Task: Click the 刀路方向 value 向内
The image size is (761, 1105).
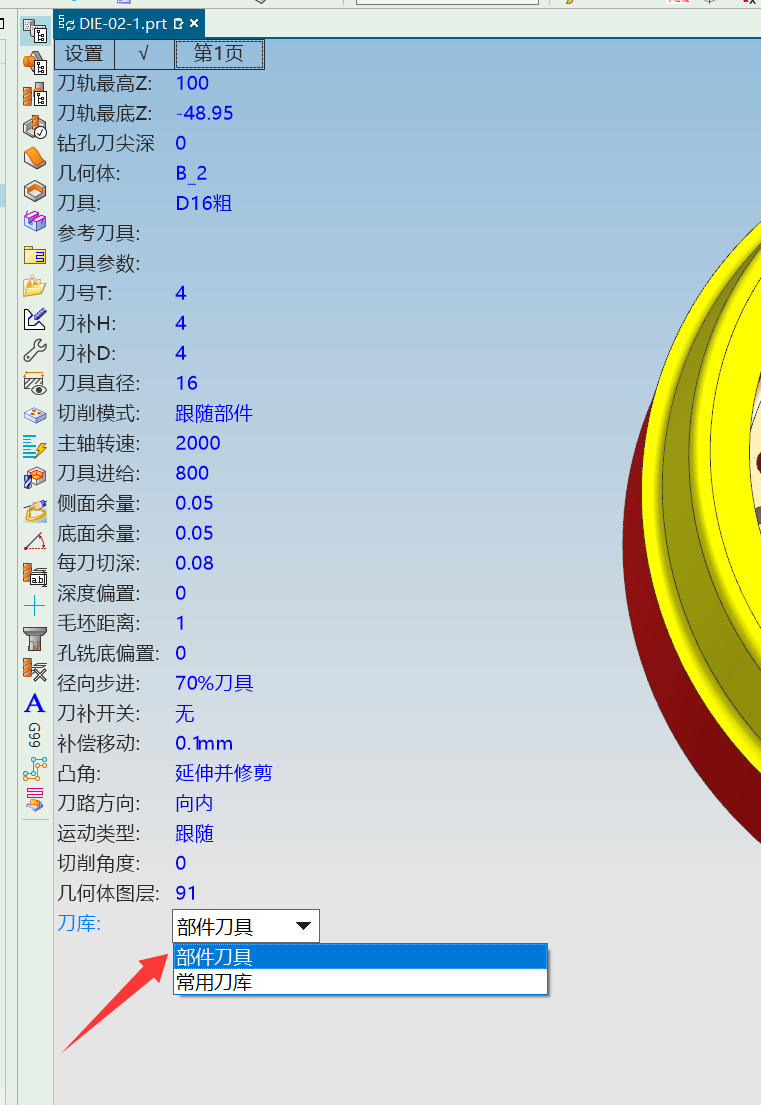Action: coord(194,803)
